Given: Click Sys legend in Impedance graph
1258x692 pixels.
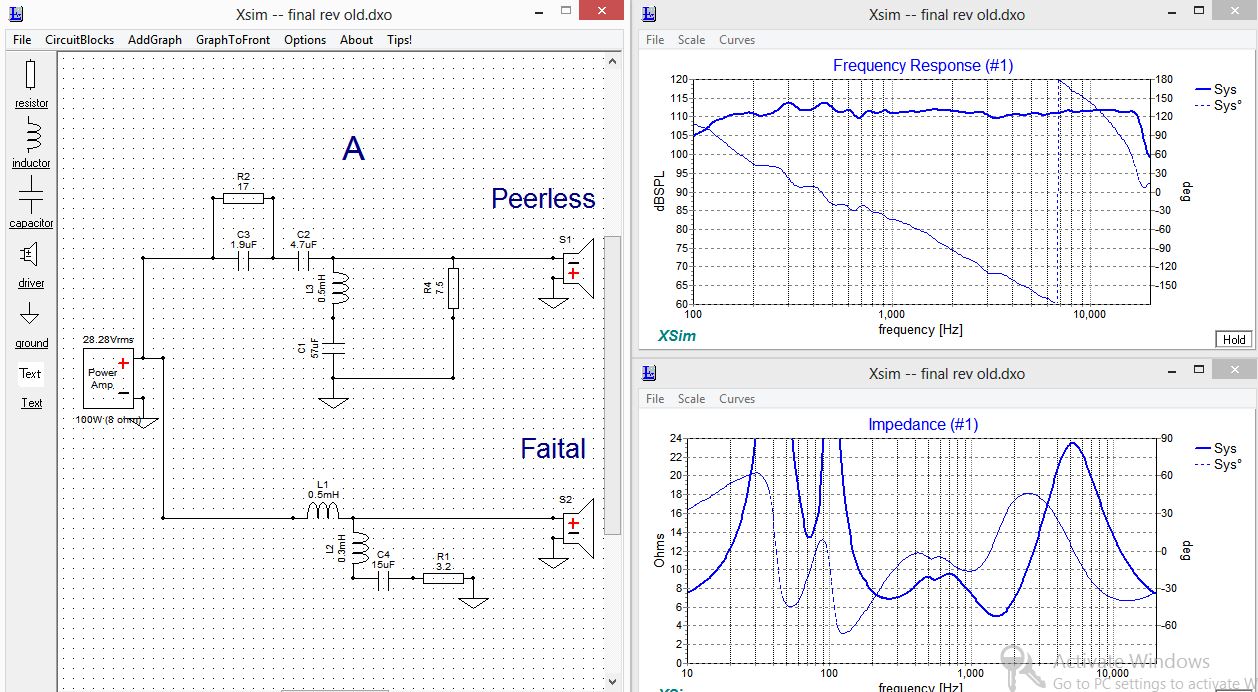Looking at the screenshot, I should (x=1217, y=449).
